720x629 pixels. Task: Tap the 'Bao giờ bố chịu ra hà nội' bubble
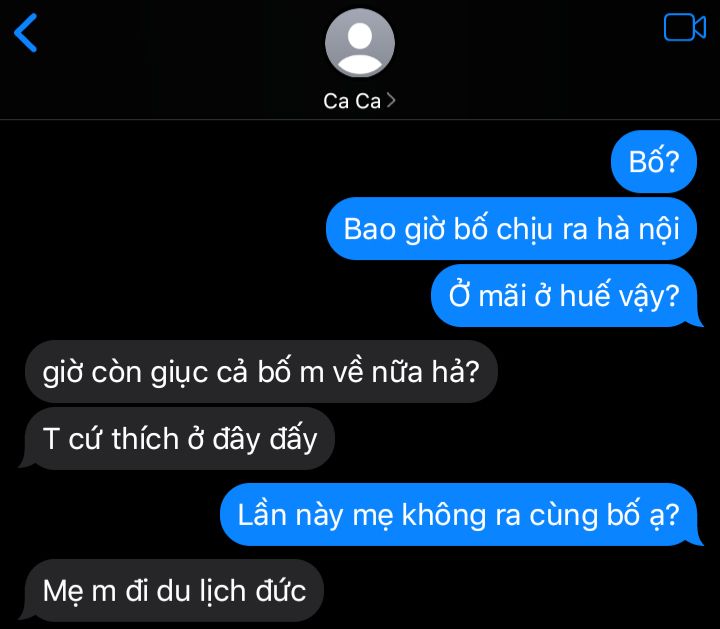tap(511, 229)
